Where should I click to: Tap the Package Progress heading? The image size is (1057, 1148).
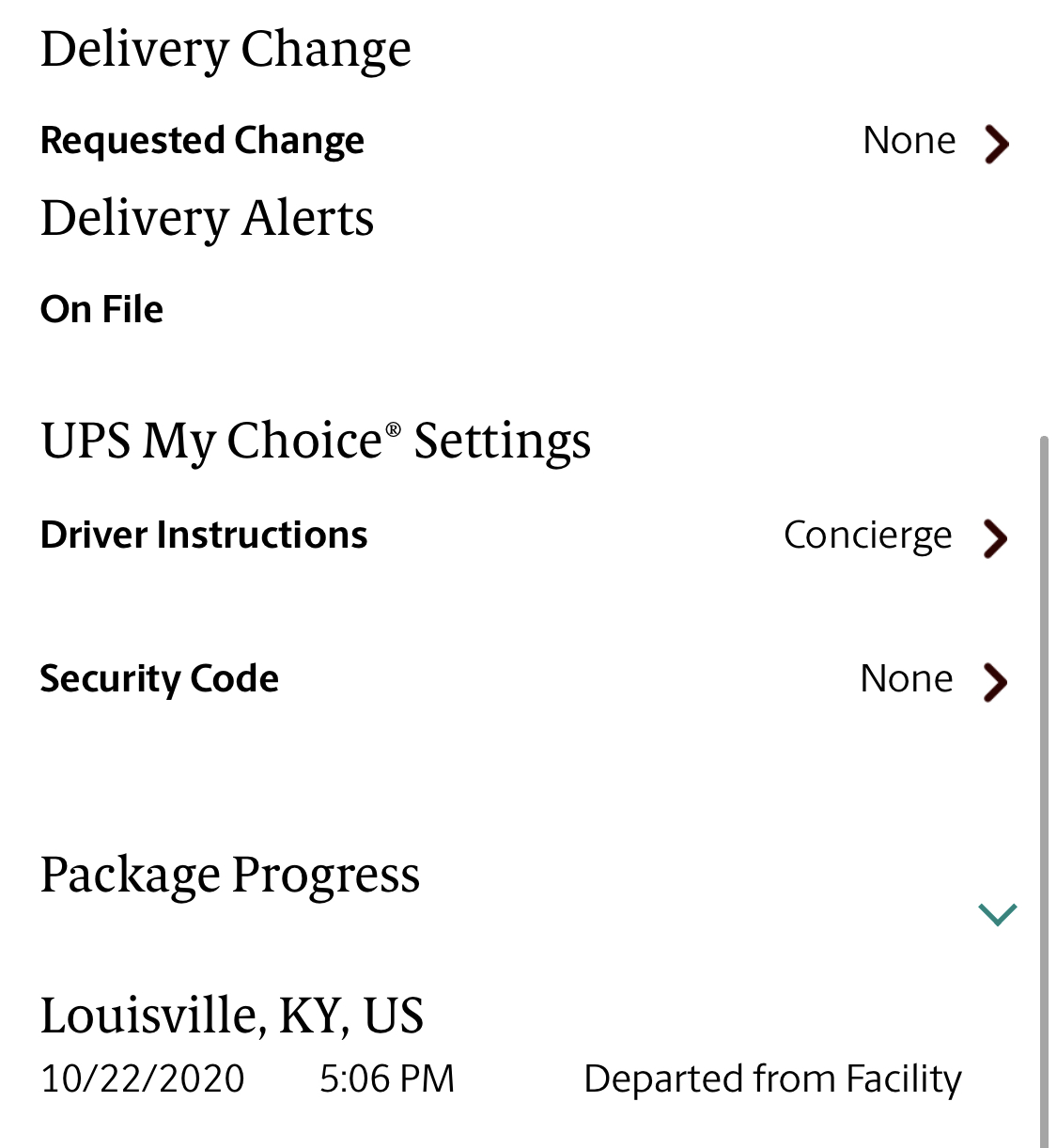pyautogui.click(x=230, y=876)
